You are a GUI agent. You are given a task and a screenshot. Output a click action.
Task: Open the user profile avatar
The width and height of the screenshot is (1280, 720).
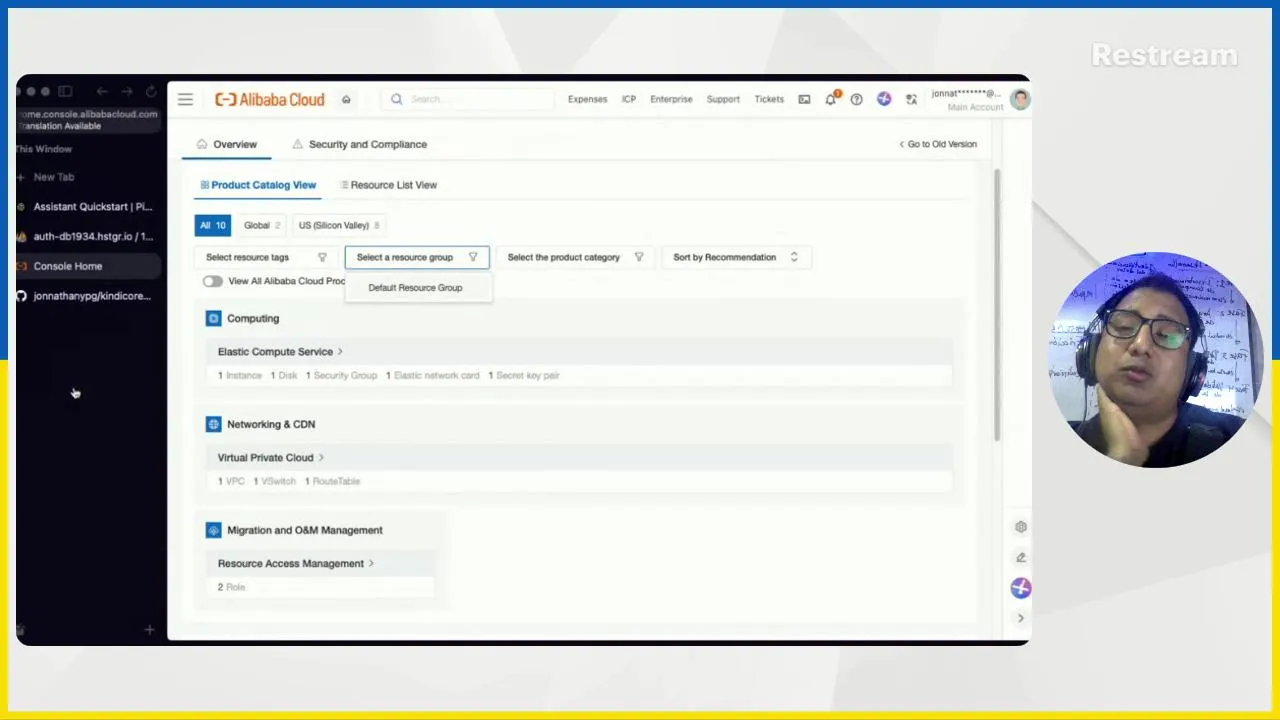(1019, 99)
